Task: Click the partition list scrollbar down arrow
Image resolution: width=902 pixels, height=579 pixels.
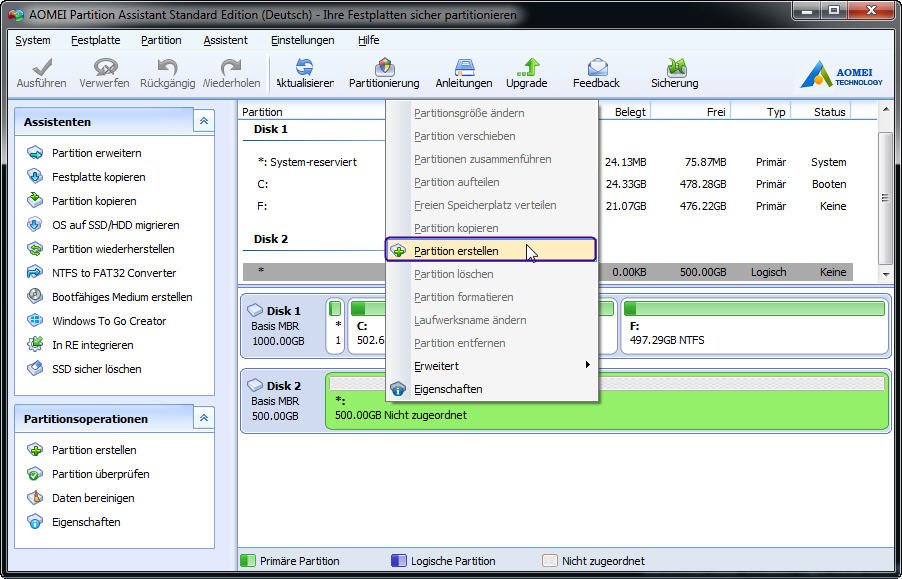Action: tap(886, 275)
